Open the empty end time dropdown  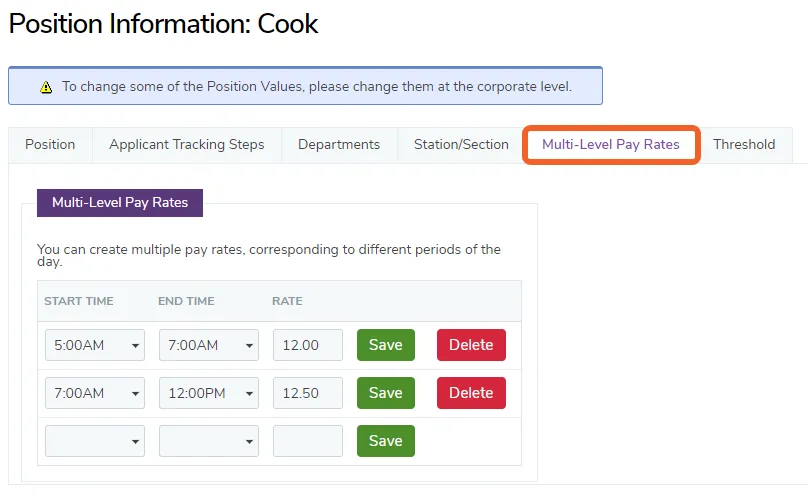[x=209, y=441]
